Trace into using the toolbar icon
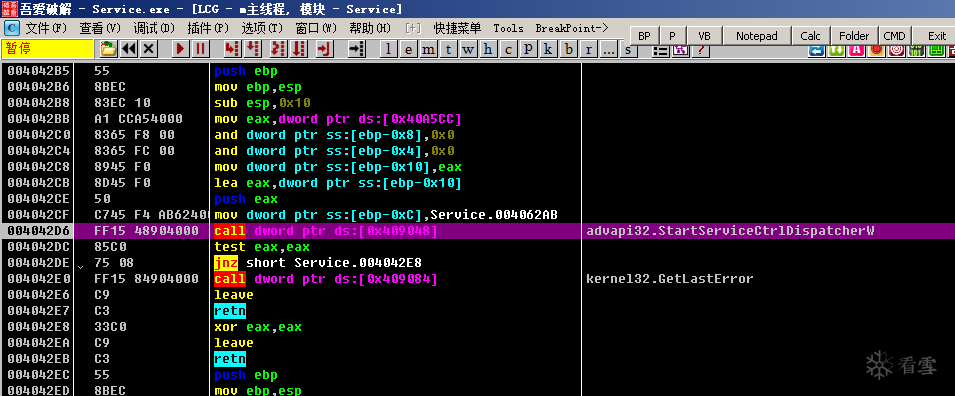The width and height of the screenshot is (955, 396). (x=278, y=49)
